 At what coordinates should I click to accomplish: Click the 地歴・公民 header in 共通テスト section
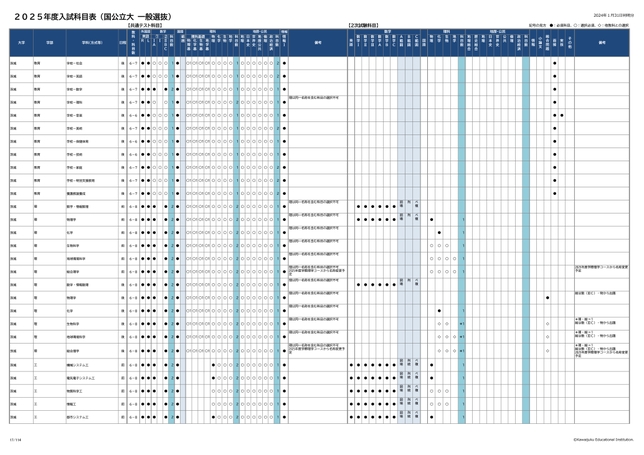tap(253, 31)
